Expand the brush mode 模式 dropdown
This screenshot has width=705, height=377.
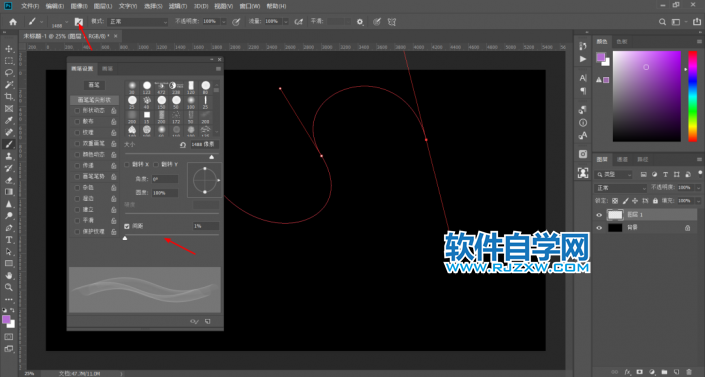[x=138, y=22]
